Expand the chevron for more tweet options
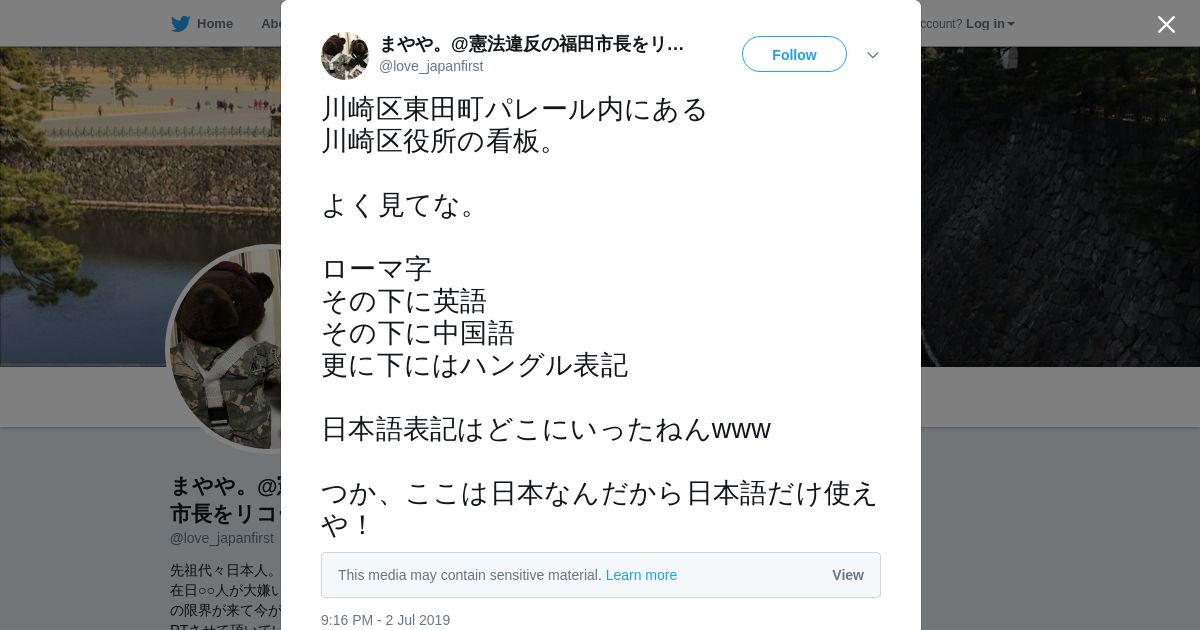The width and height of the screenshot is (1200, 630). (873, 55)
